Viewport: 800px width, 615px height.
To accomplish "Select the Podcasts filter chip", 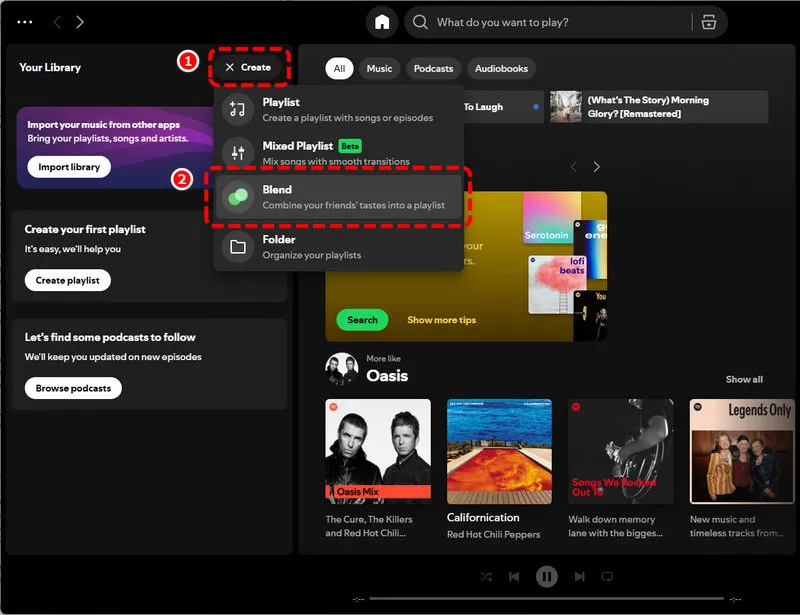I will point(433,68).
